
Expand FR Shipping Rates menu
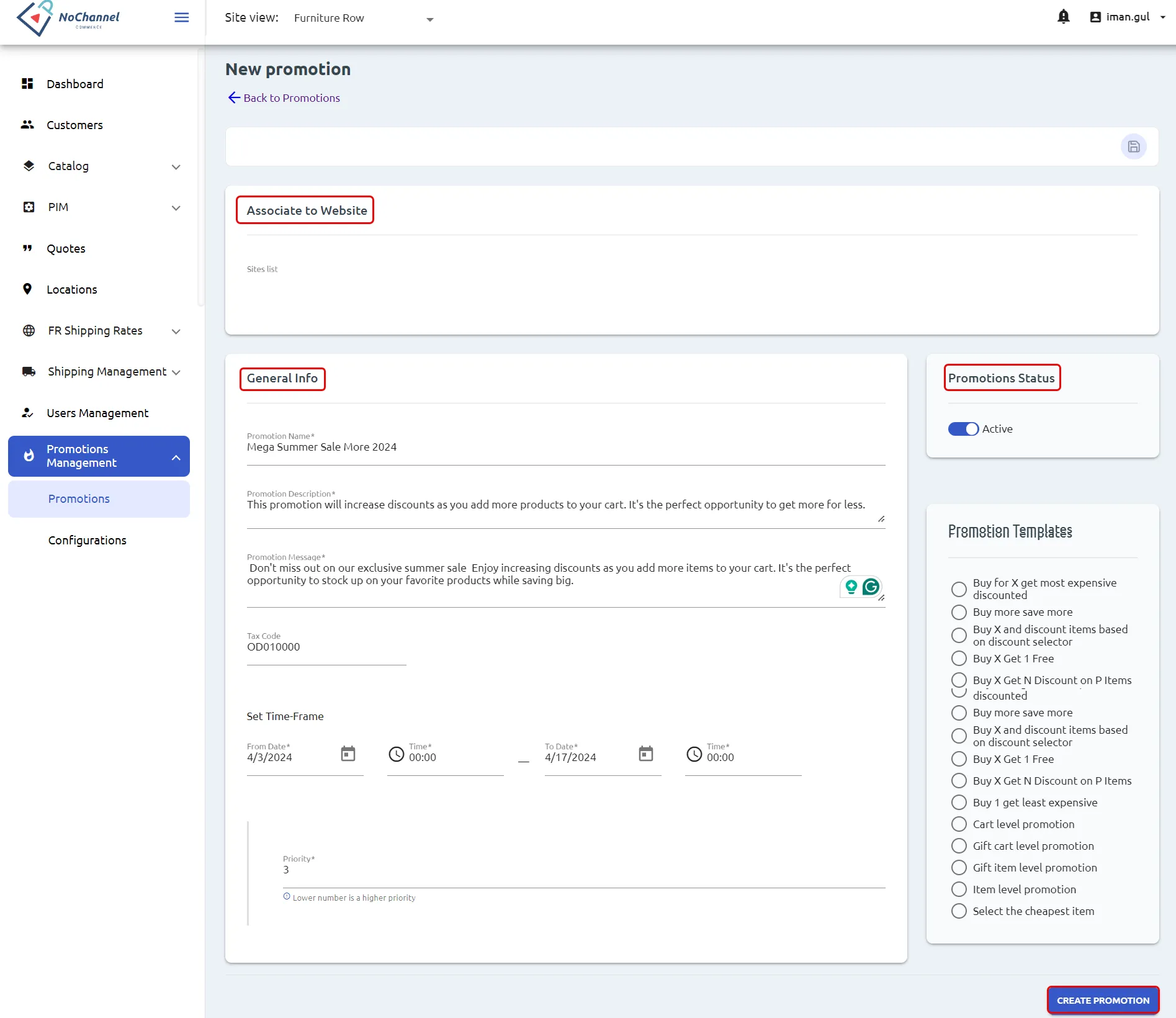pyautogui.click(x=176, y=331)
